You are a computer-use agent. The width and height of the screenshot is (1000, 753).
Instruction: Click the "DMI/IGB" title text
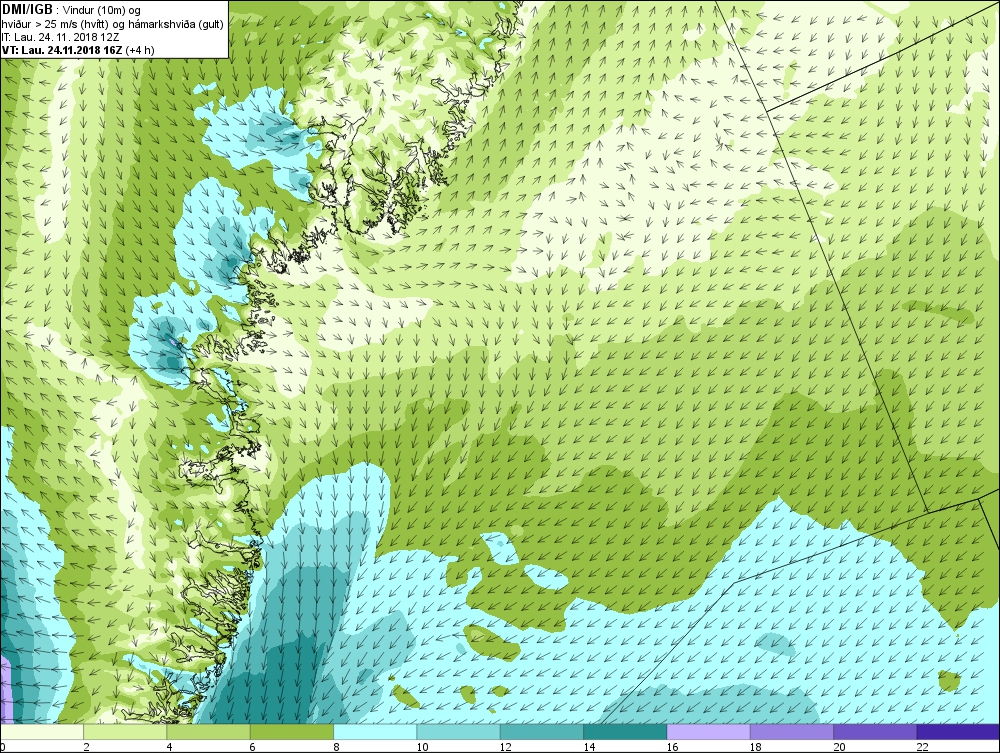click(27, 10)
